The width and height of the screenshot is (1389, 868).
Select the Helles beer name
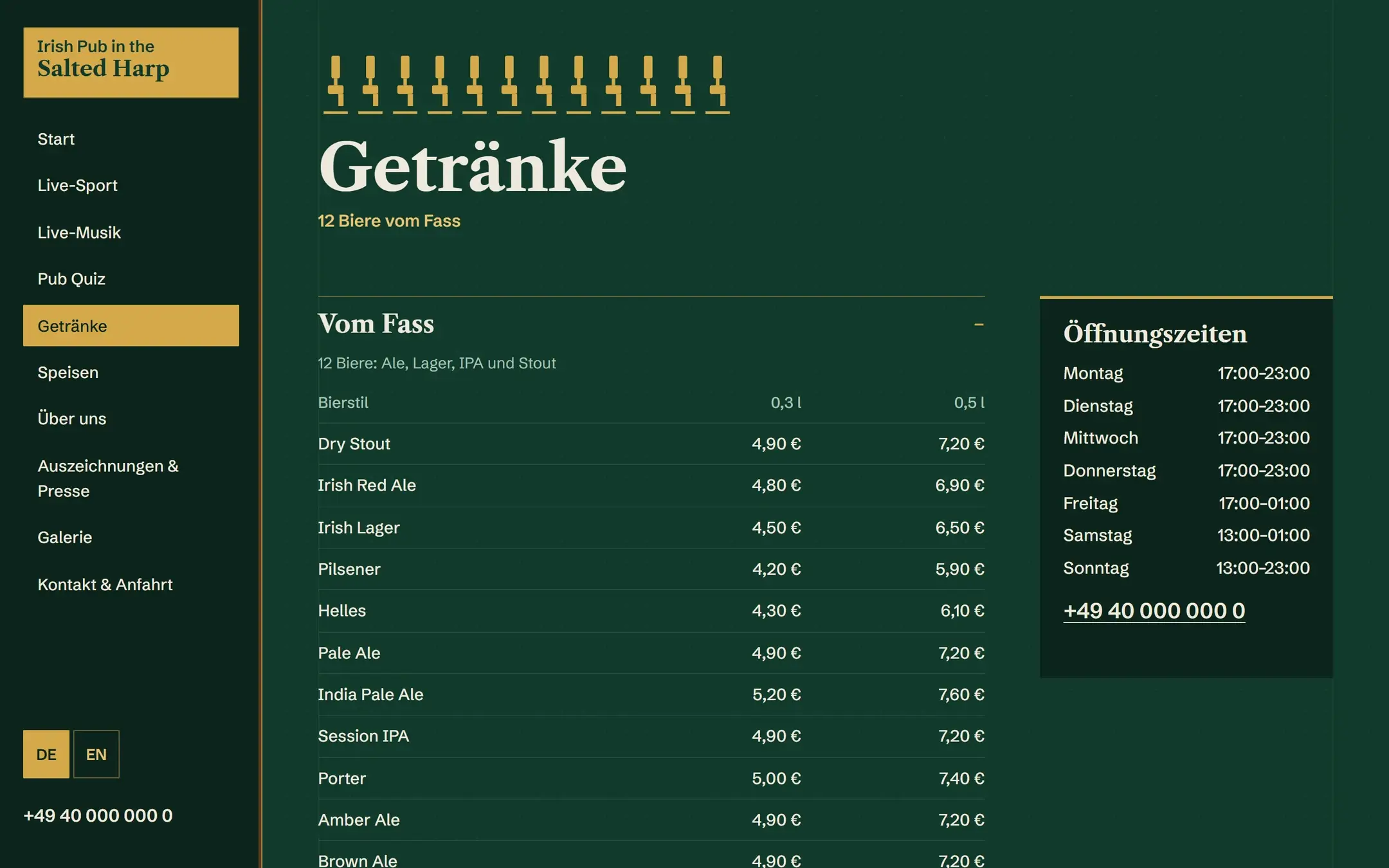341,610
